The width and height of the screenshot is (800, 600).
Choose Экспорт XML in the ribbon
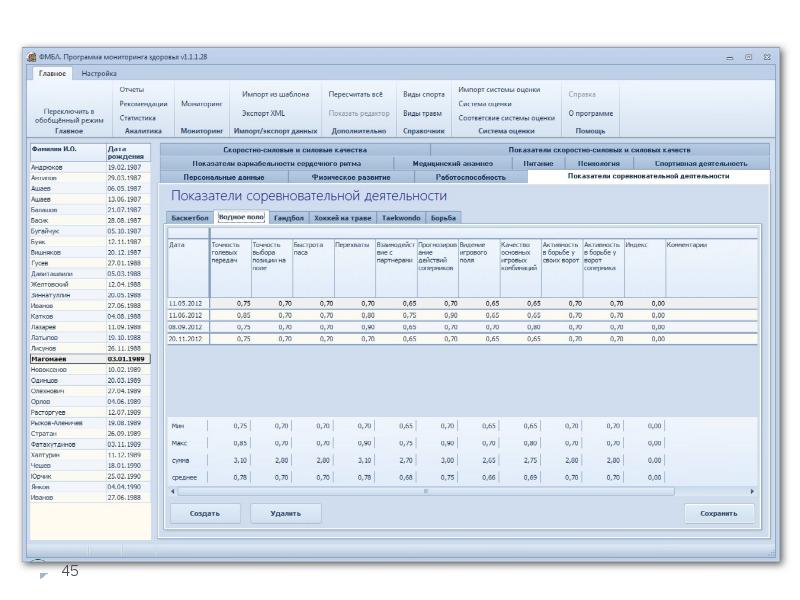(264, 113)
